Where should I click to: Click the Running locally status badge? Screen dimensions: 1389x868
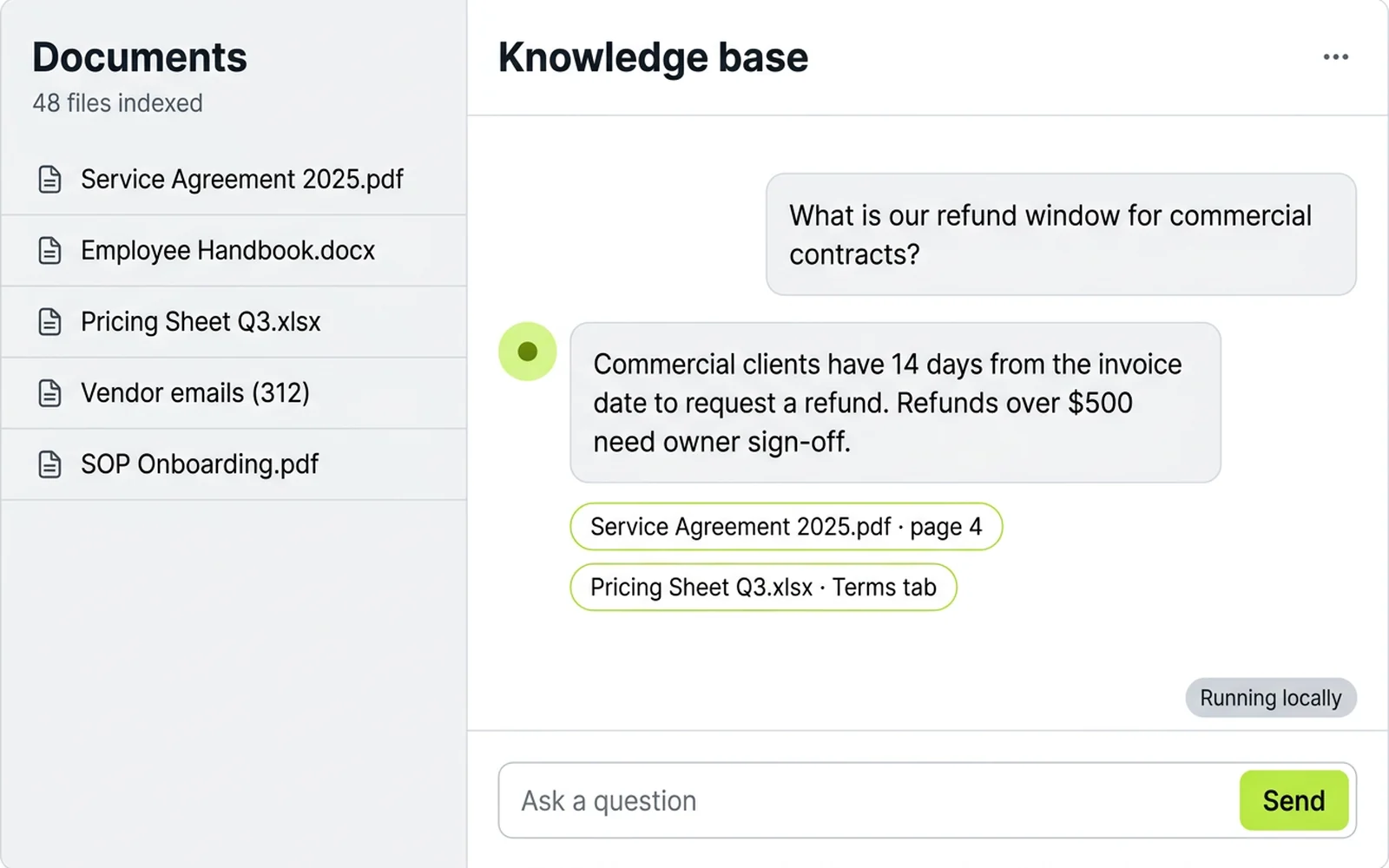point(1271,698)
